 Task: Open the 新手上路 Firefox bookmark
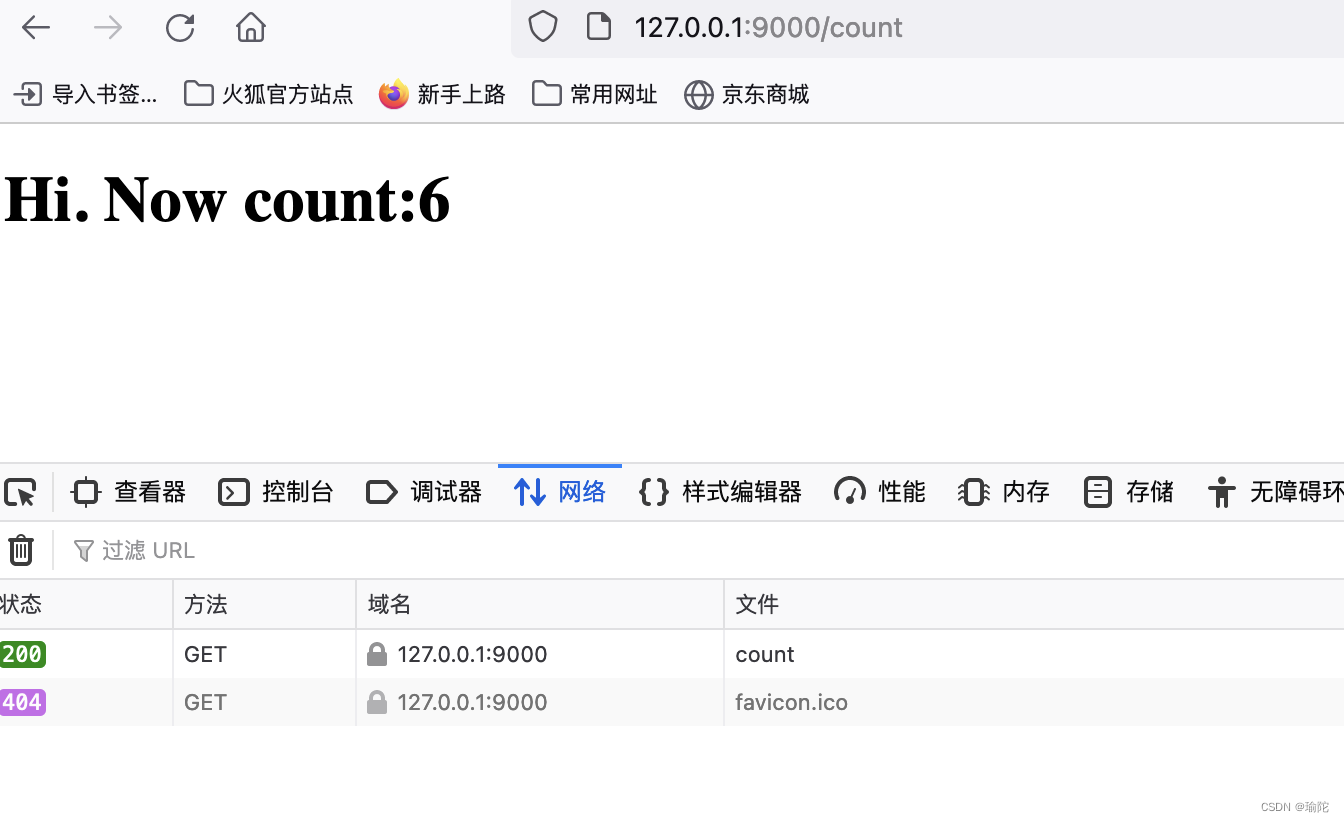442,94
